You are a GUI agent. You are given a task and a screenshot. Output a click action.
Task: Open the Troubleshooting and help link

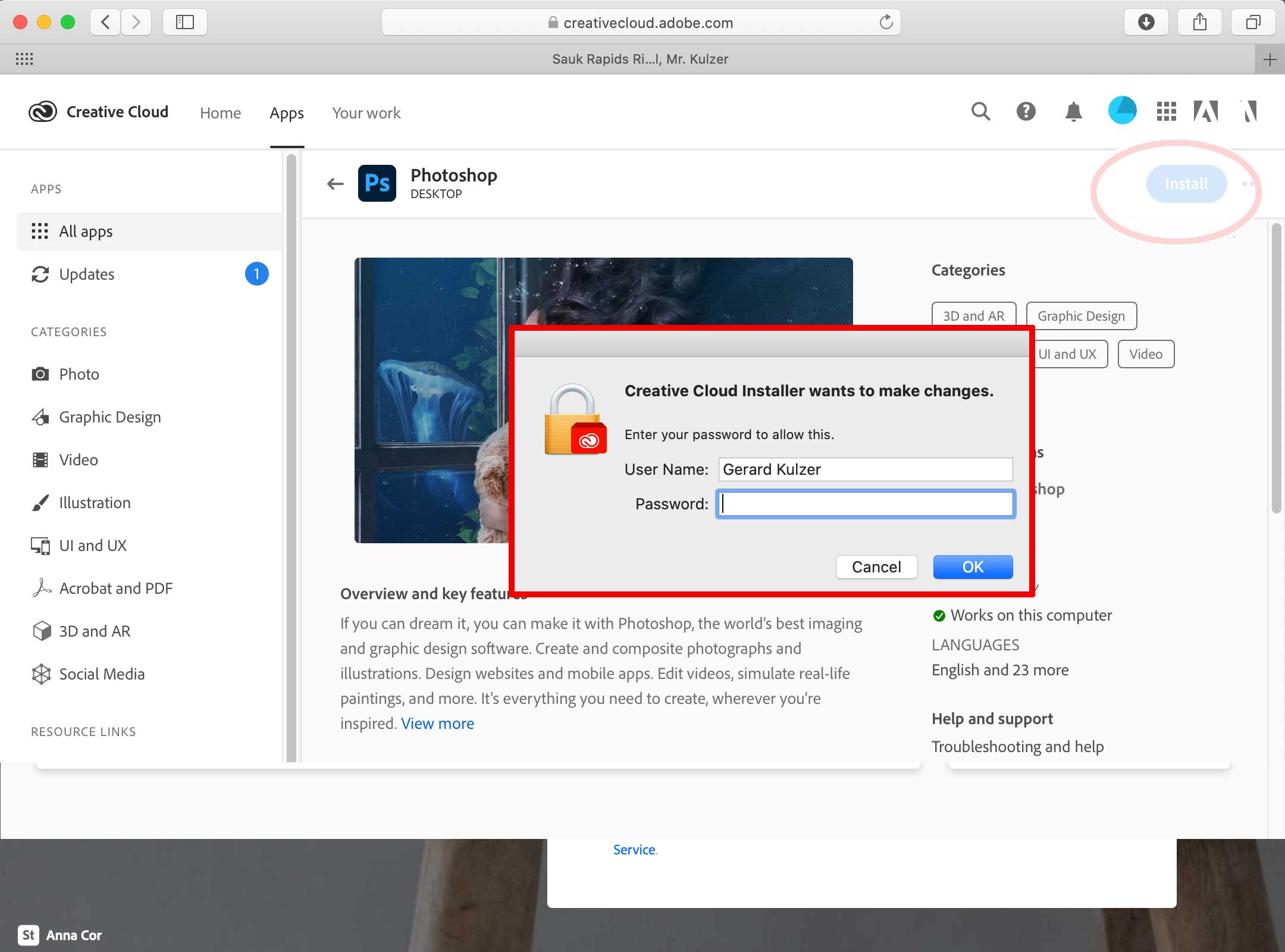[x=1017, y=746]
